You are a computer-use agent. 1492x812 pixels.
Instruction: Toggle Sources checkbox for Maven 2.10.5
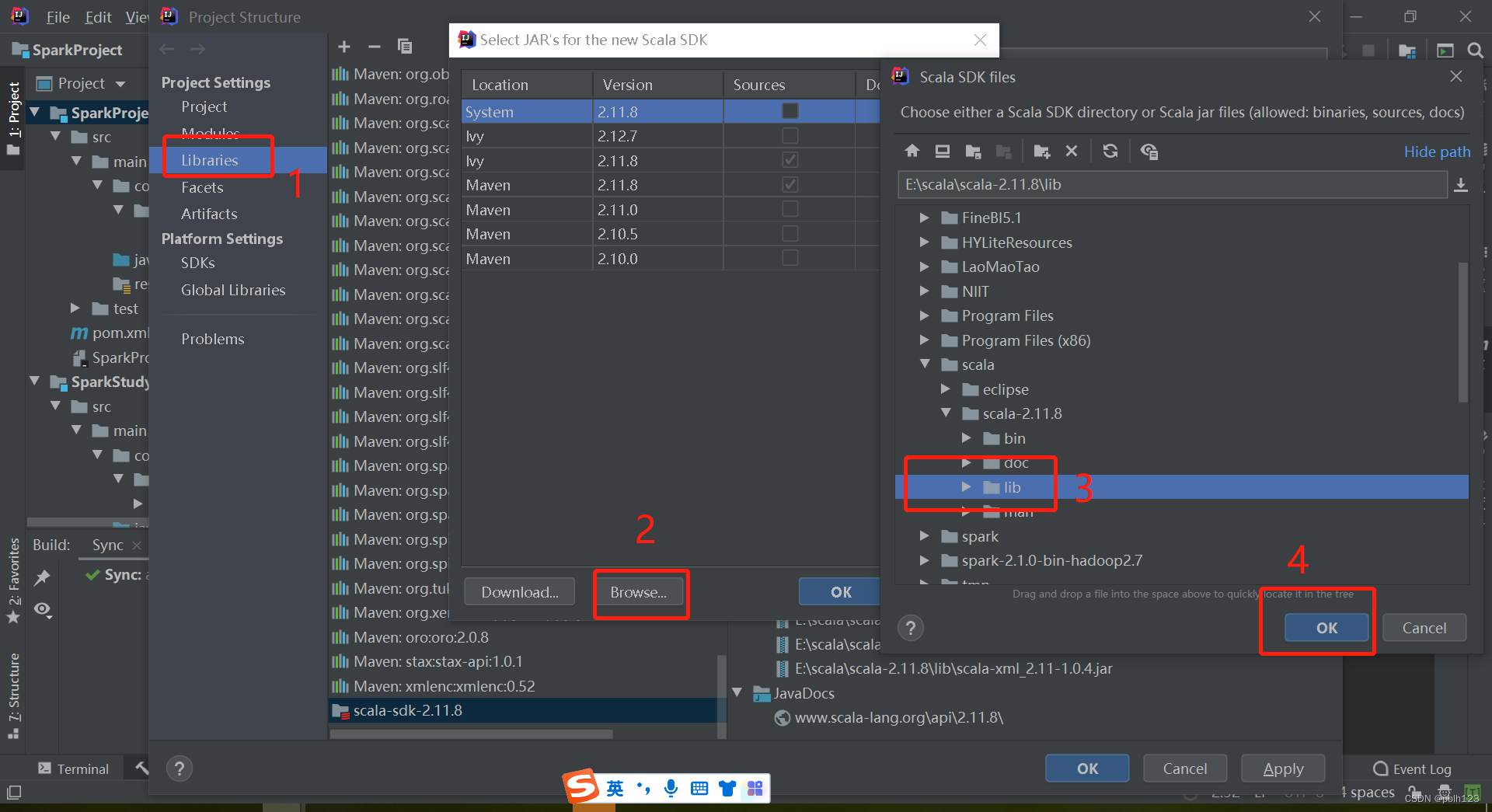point(790,233)
